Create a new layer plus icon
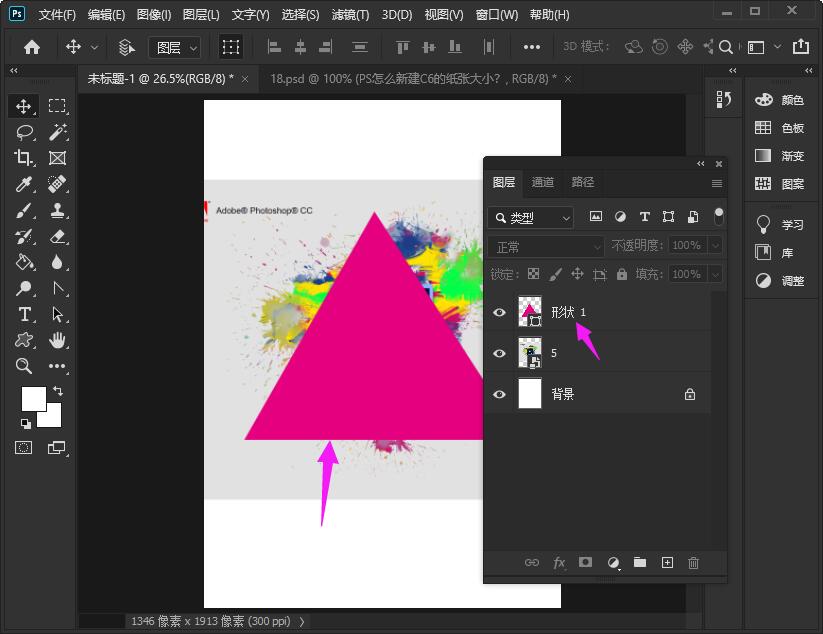Screen dimensions: 823x634 coord(667,563)
